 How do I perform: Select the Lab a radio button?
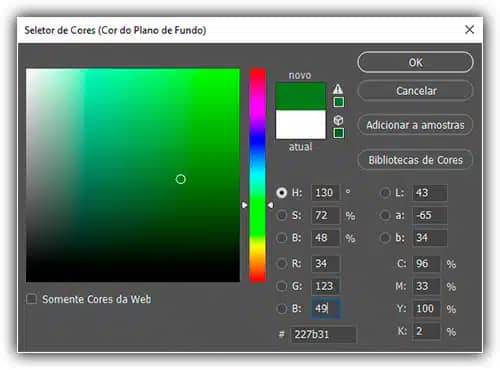tap(385, 215)
